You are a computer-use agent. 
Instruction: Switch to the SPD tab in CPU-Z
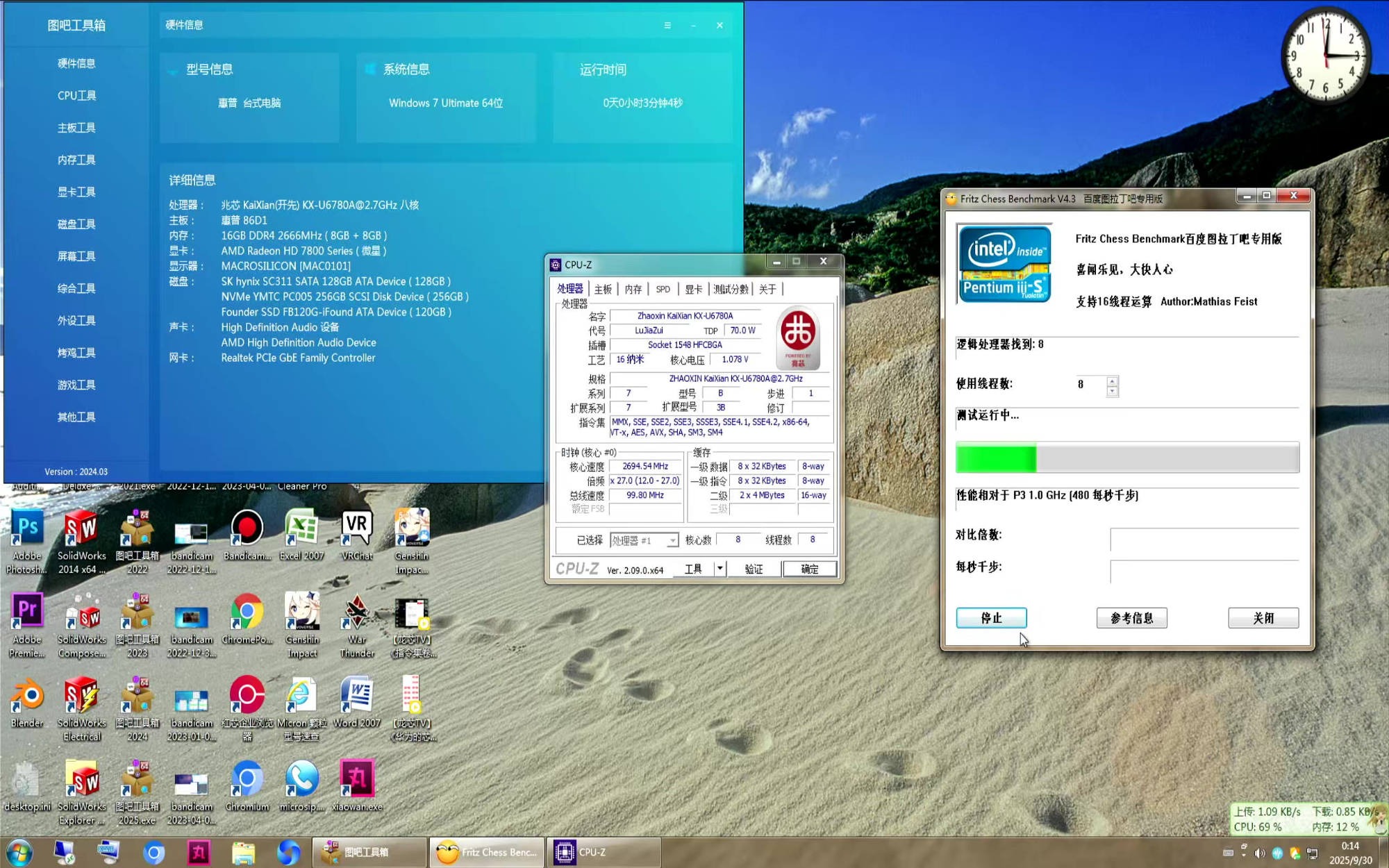tap(663, 289)
